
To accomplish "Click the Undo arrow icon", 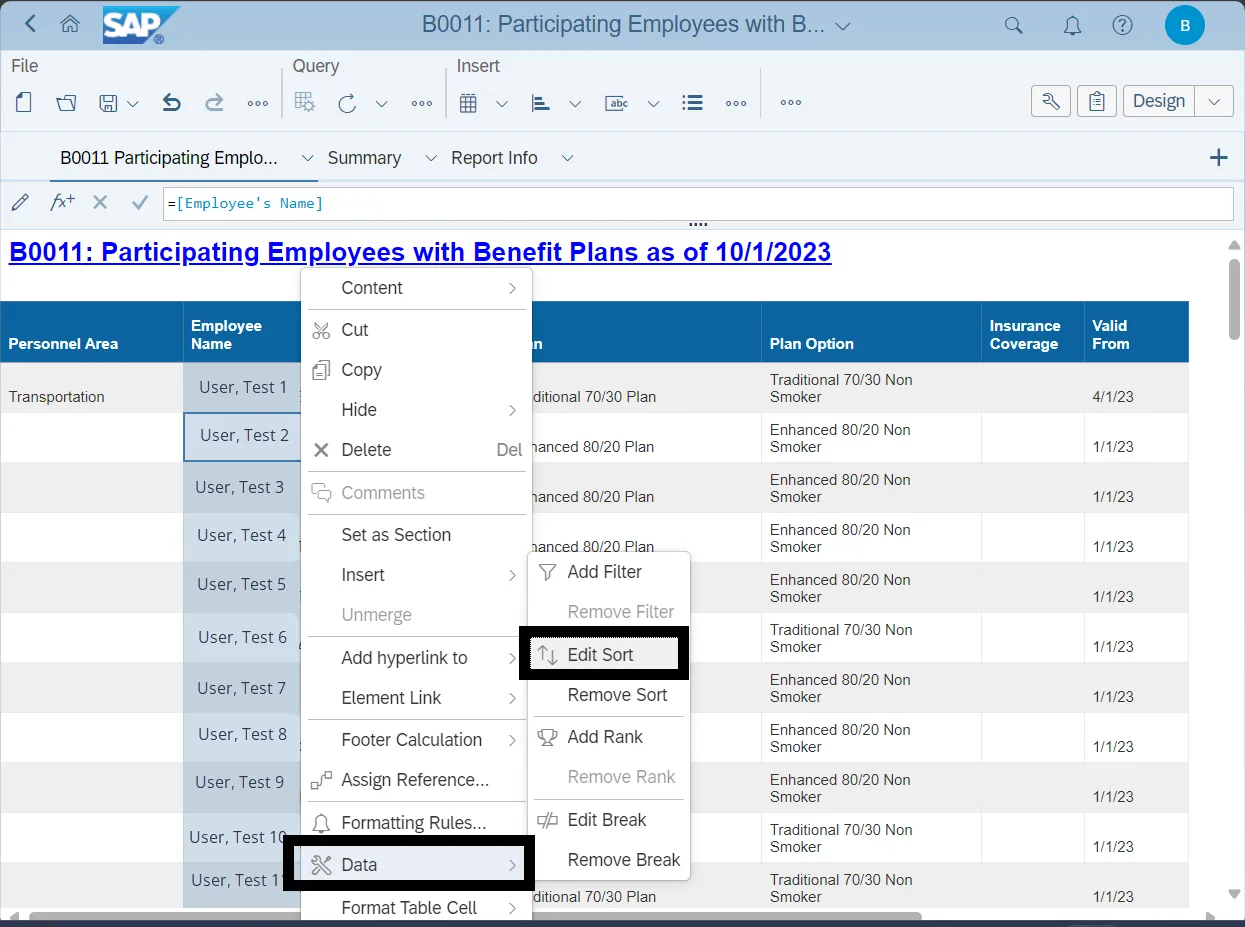I will tap(171, 102).
